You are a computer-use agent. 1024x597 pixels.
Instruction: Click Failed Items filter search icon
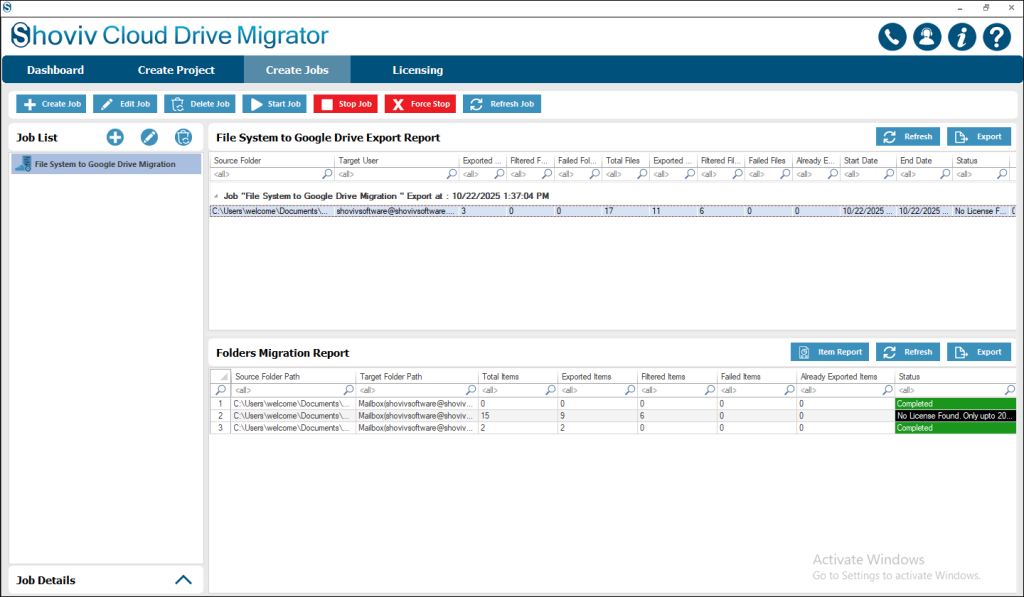pos(790,390)
